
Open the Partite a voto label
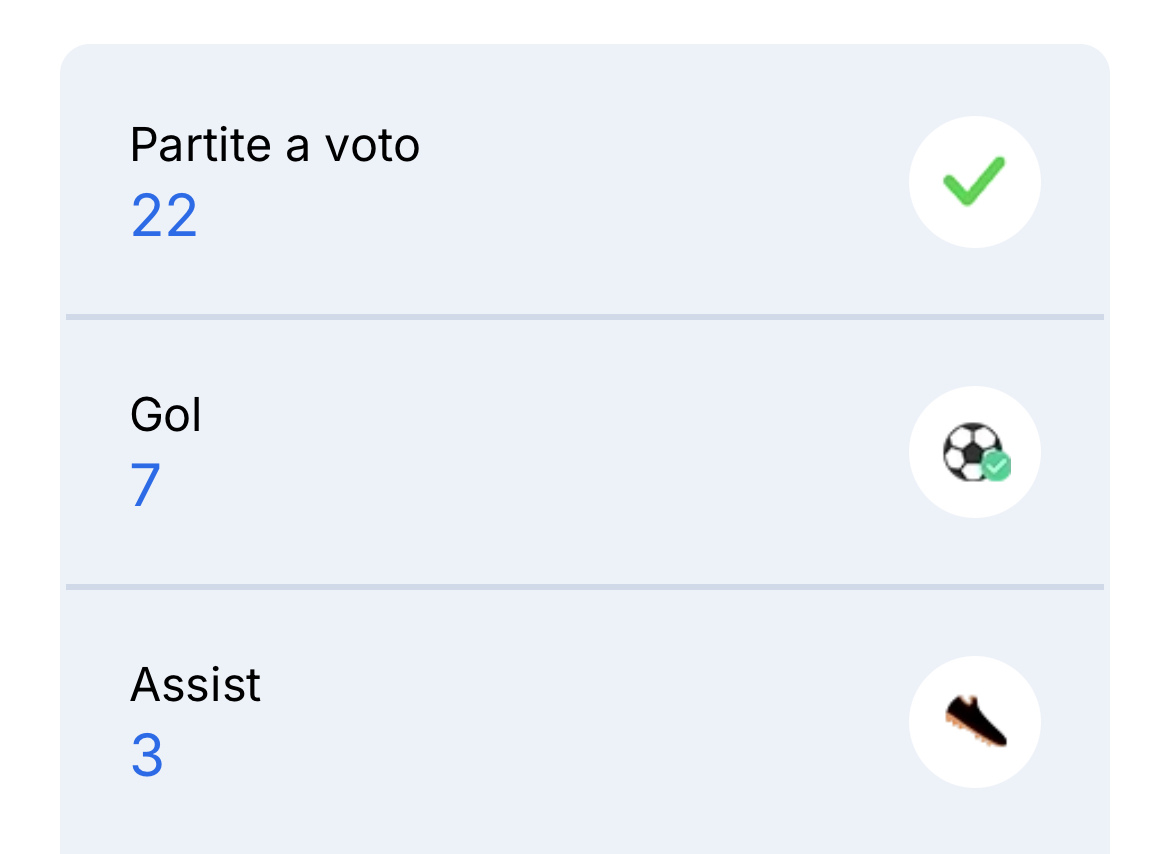click(275, 145)
